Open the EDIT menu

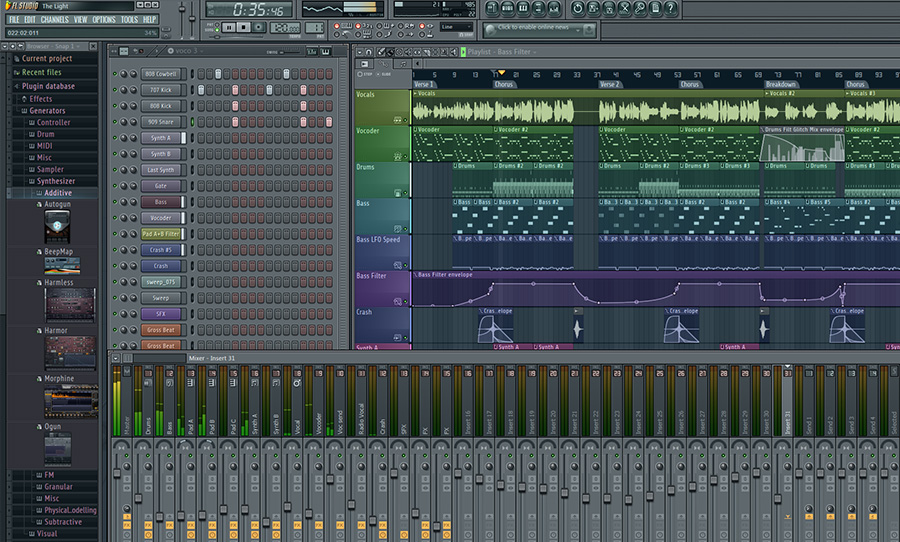tap(30, 20)
